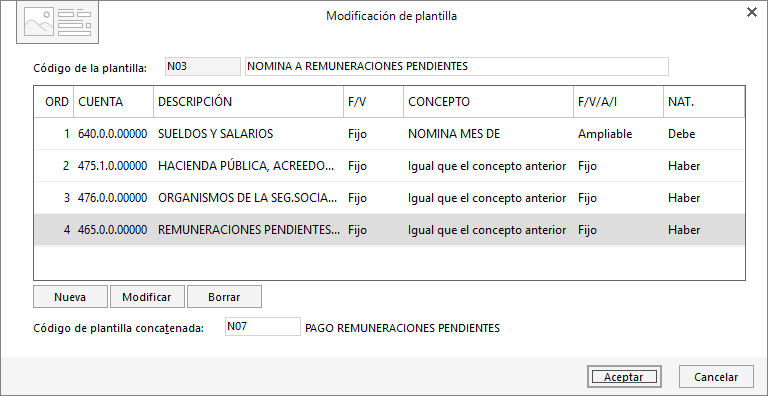Click the DESCRIPCIÓN column header
768x396 pixels.
click(248, 102)
